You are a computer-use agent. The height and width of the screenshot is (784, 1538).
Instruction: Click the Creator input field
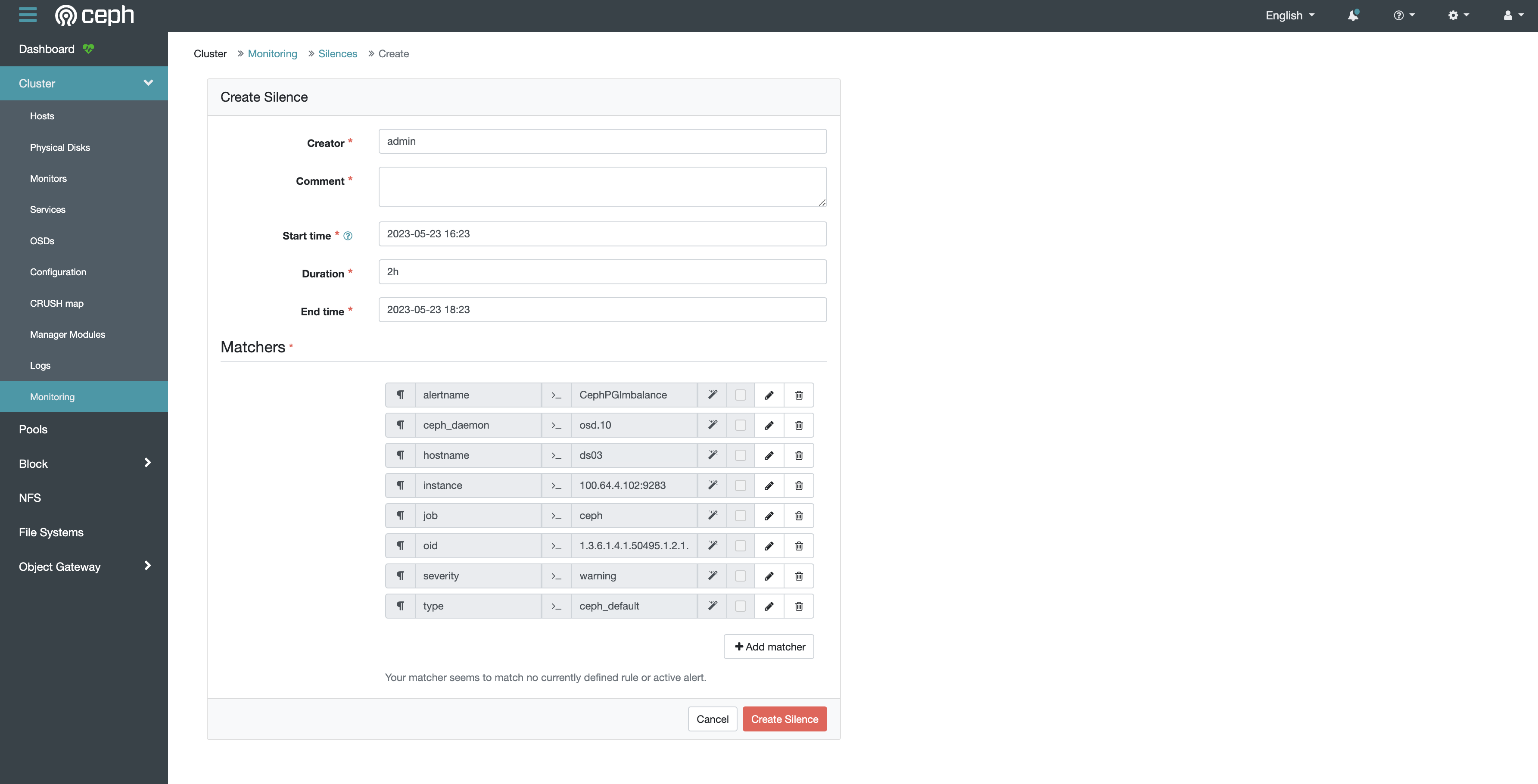602,142
